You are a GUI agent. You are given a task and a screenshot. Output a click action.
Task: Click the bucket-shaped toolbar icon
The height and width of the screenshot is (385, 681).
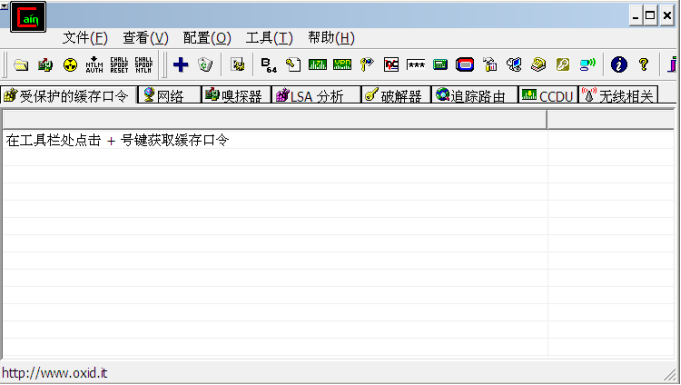coord(489,65)
